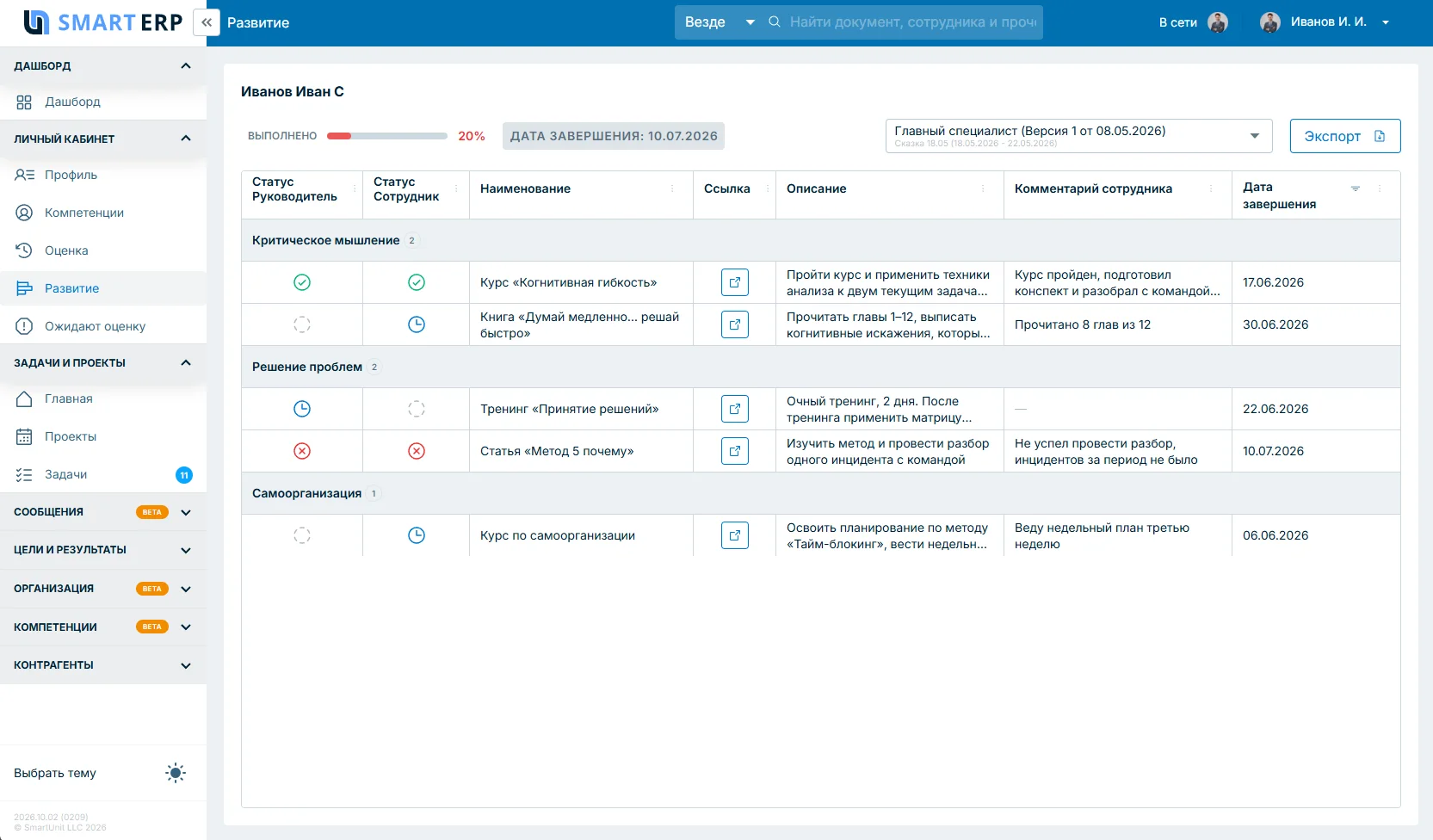Open Статус Сотрудник column menu
This screenshot has width=1433, height=840.
click(x=456, y=188)
